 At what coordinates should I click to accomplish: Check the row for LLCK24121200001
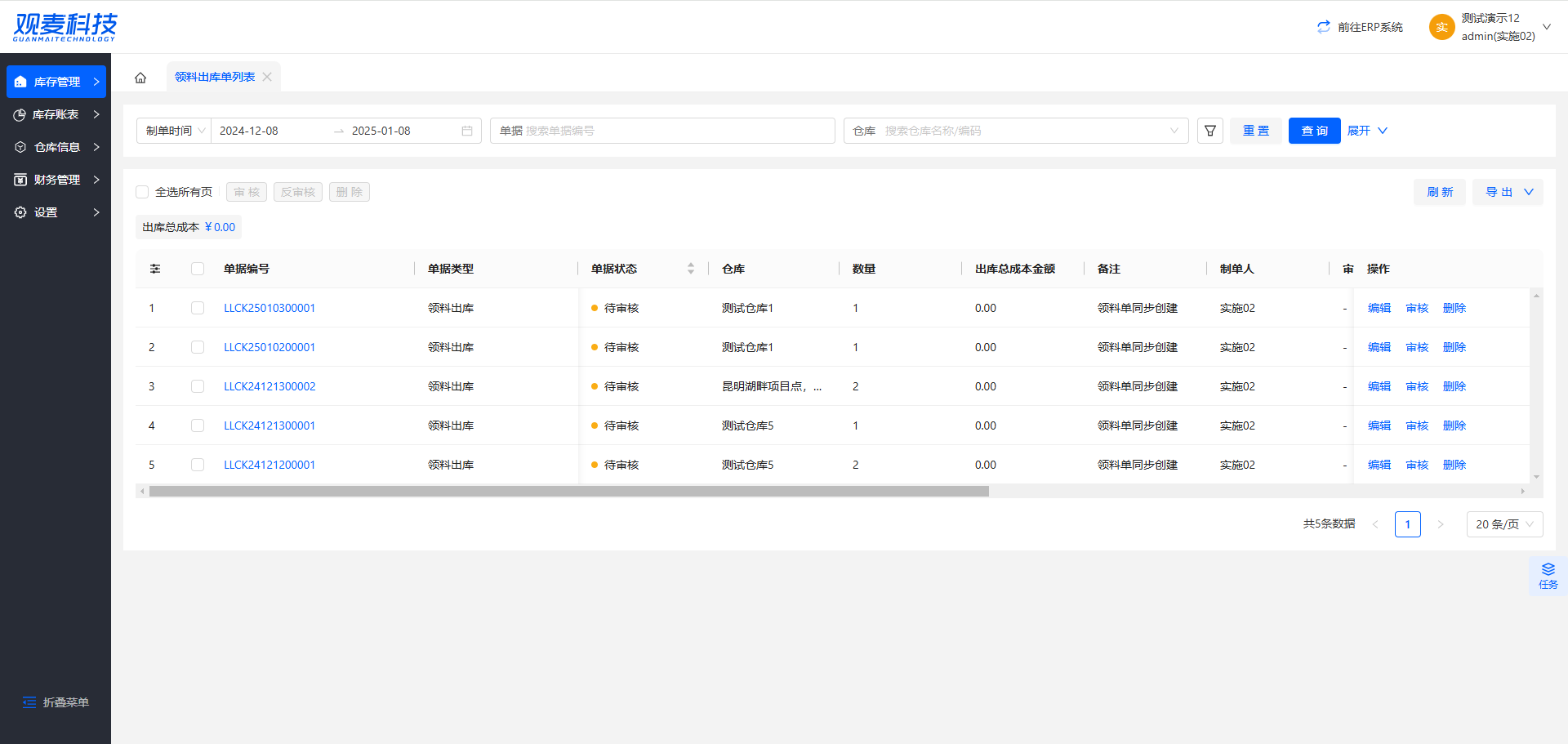click(198, 465)
